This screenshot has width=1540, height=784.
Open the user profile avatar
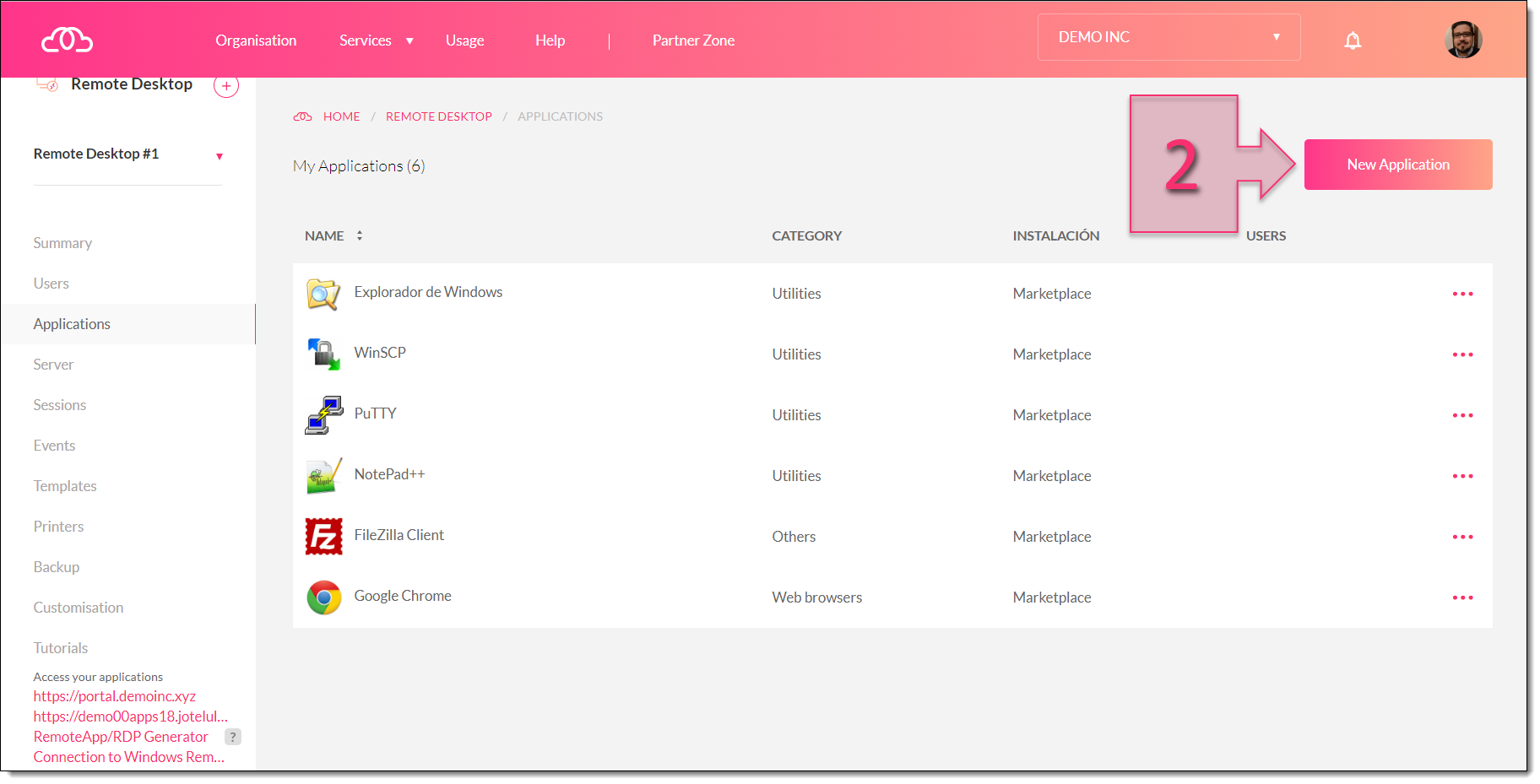(1462, 40)
